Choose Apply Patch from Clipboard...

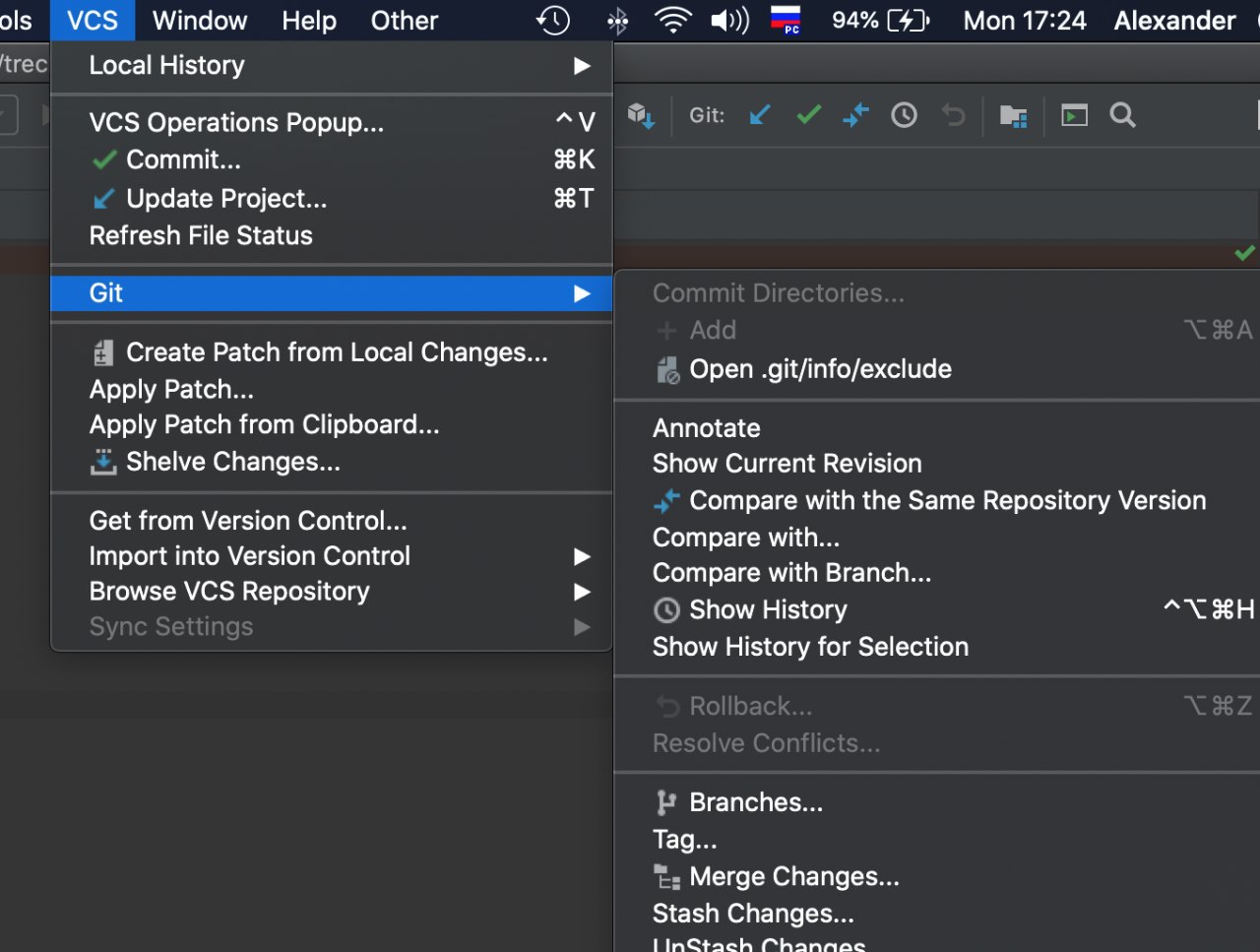click(332, 424)
